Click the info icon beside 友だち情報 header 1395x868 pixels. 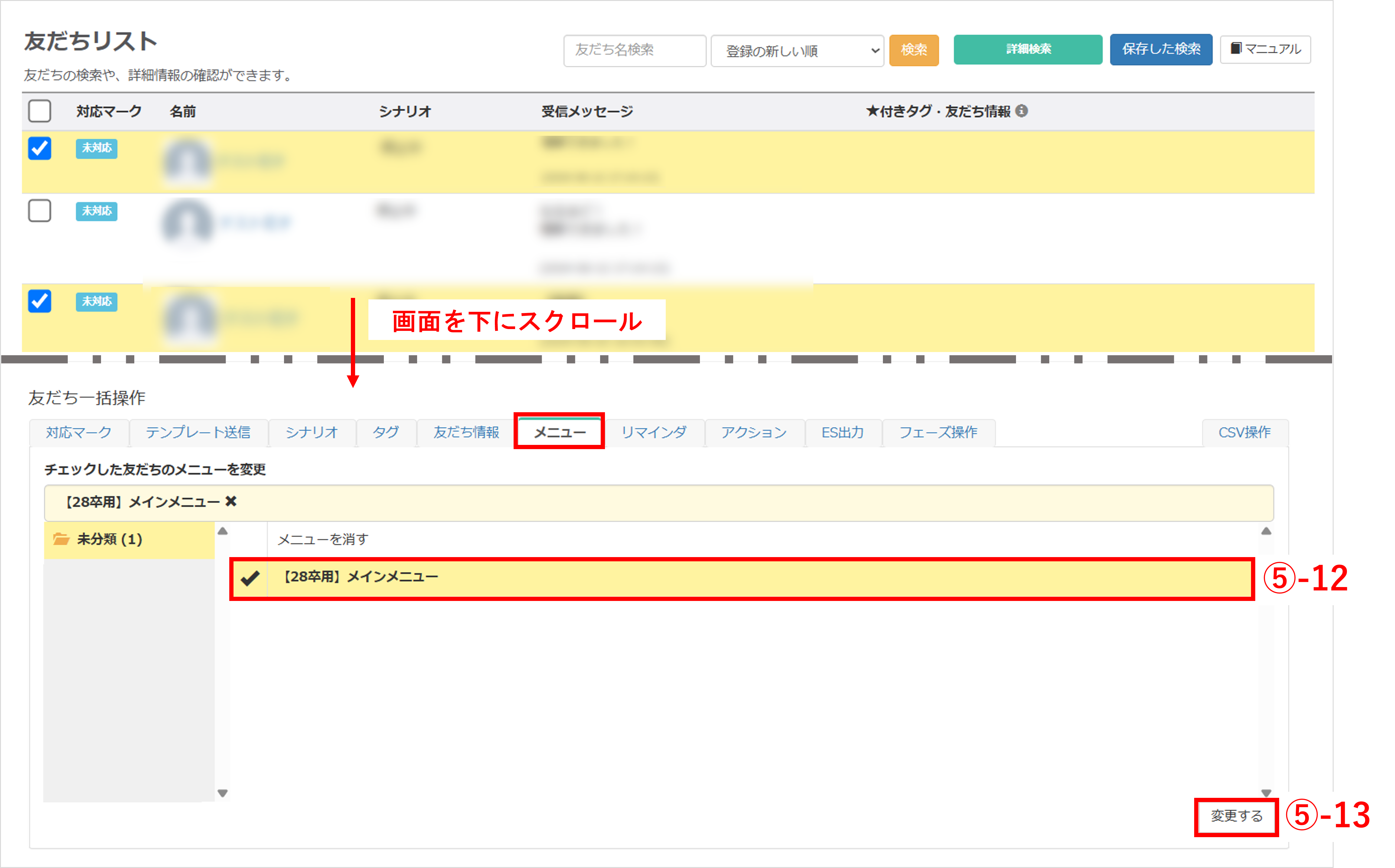click(x=1021, y=111)
